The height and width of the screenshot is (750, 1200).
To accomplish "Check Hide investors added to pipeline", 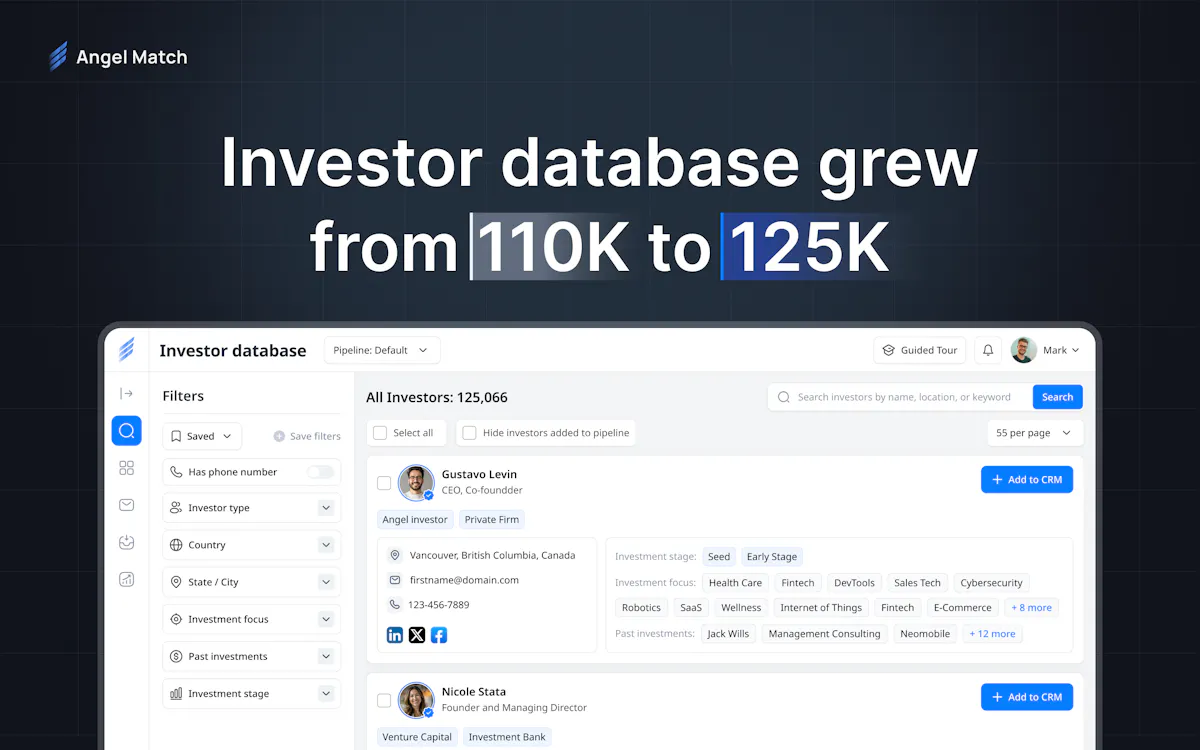I will point(469,433).
